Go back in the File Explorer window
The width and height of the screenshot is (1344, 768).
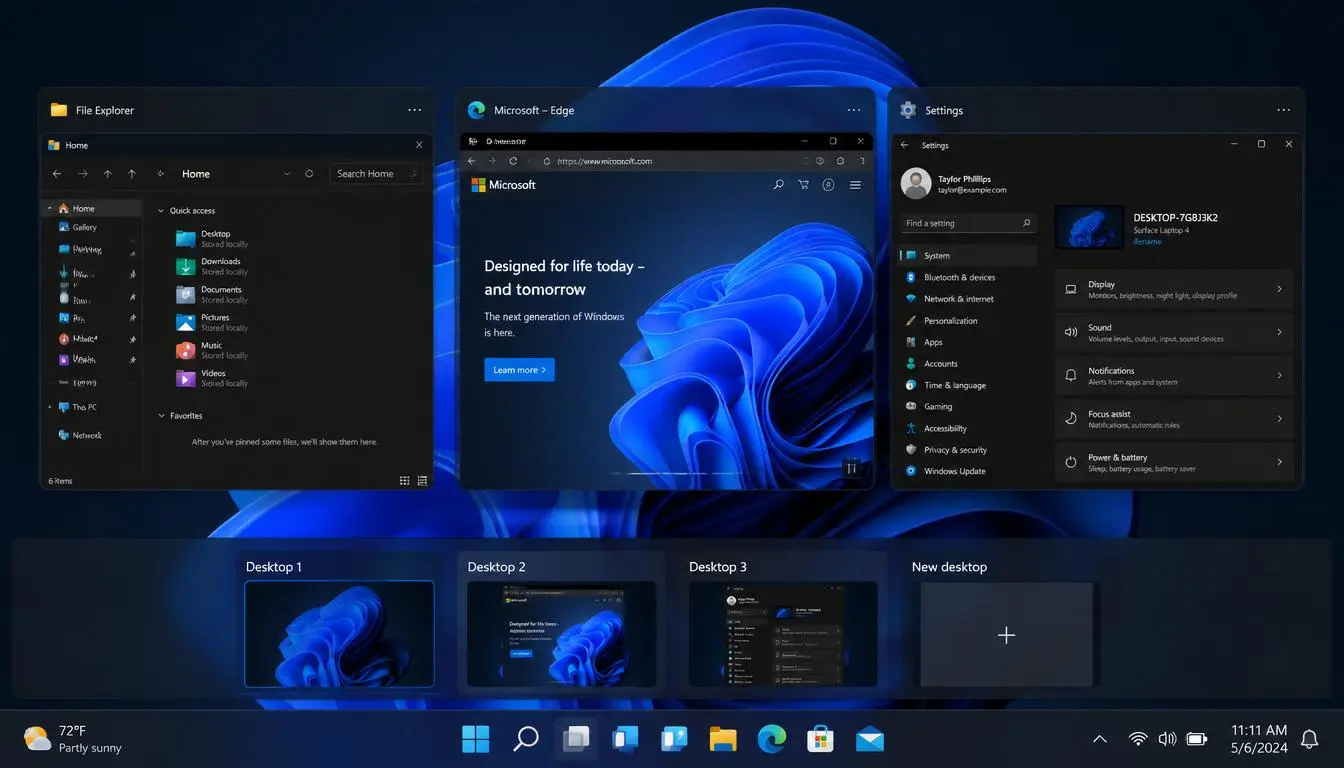coord(57,174)
